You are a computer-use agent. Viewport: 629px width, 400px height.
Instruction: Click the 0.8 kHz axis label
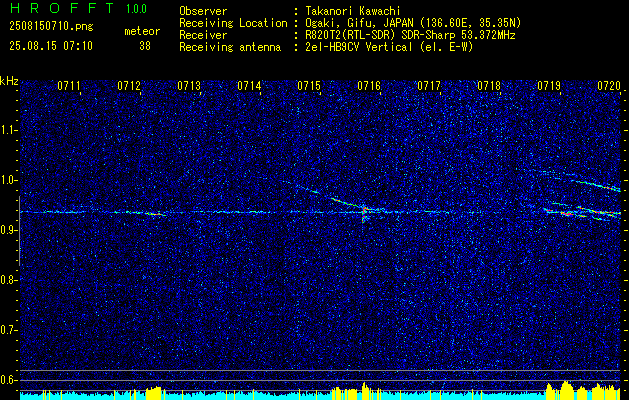8,280
